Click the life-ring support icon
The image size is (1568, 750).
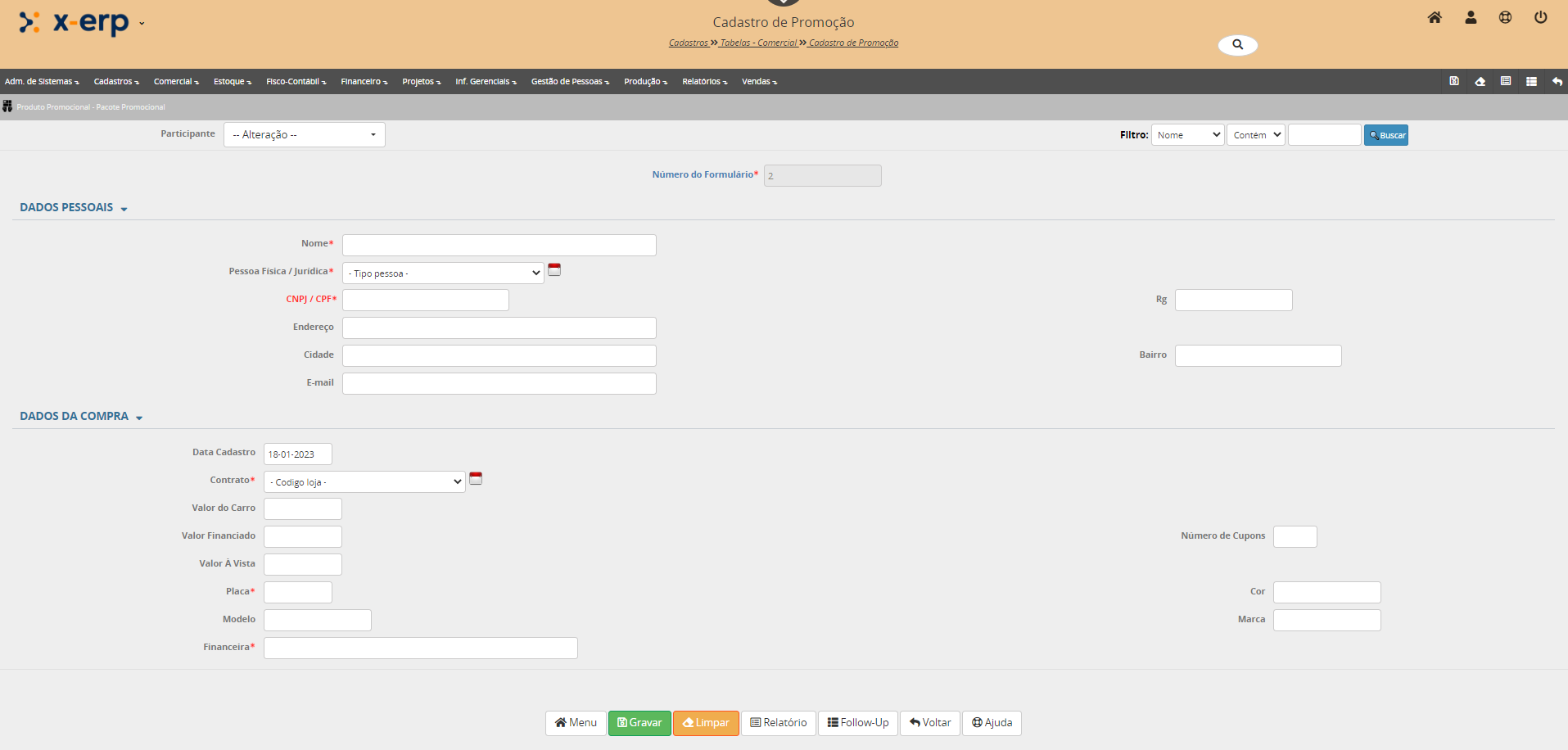coord(1505,17)
